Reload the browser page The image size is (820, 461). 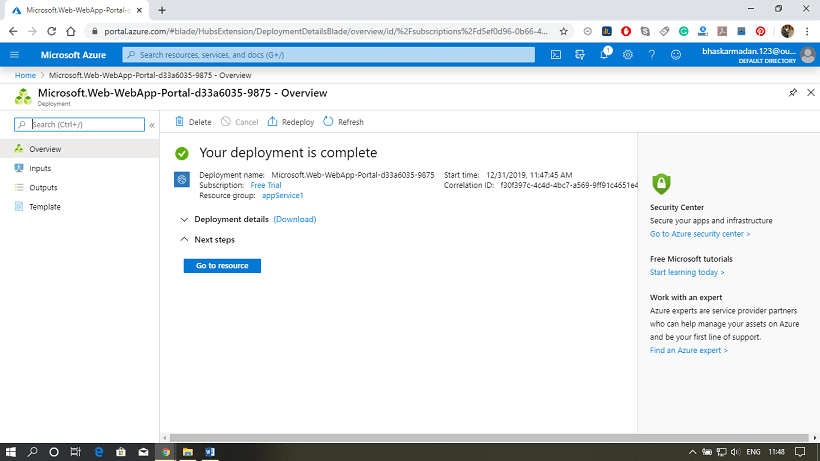coord(51,31)
